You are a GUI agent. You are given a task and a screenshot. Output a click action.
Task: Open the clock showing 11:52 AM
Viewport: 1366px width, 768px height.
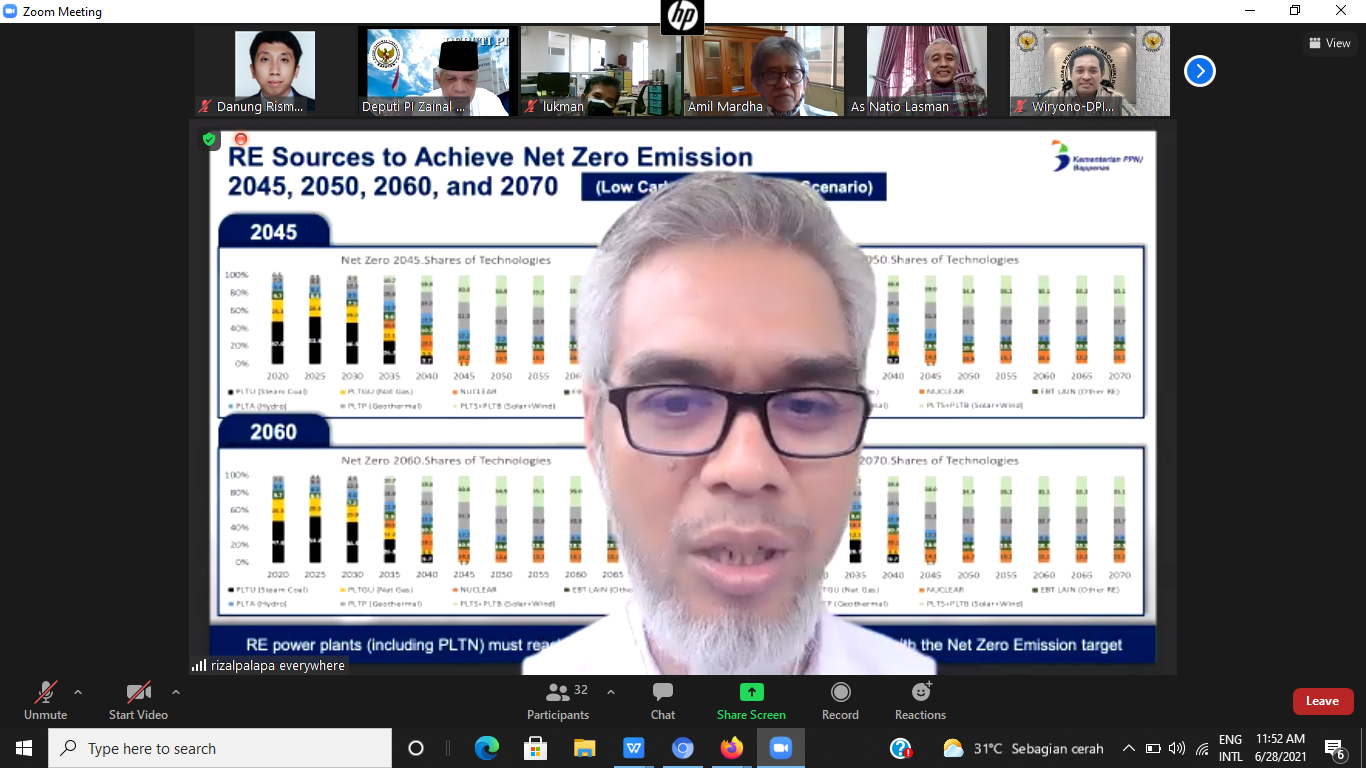pos(1280,748)
